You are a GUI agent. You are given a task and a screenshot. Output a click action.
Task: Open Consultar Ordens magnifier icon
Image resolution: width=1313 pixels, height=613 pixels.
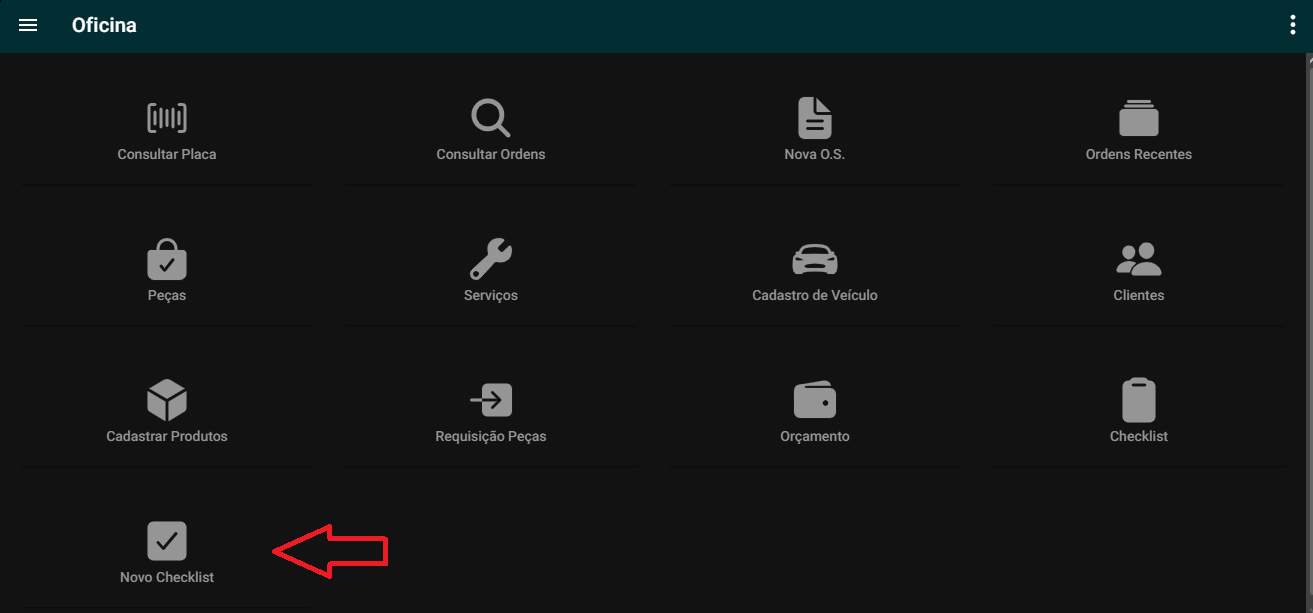pos(491,118)
